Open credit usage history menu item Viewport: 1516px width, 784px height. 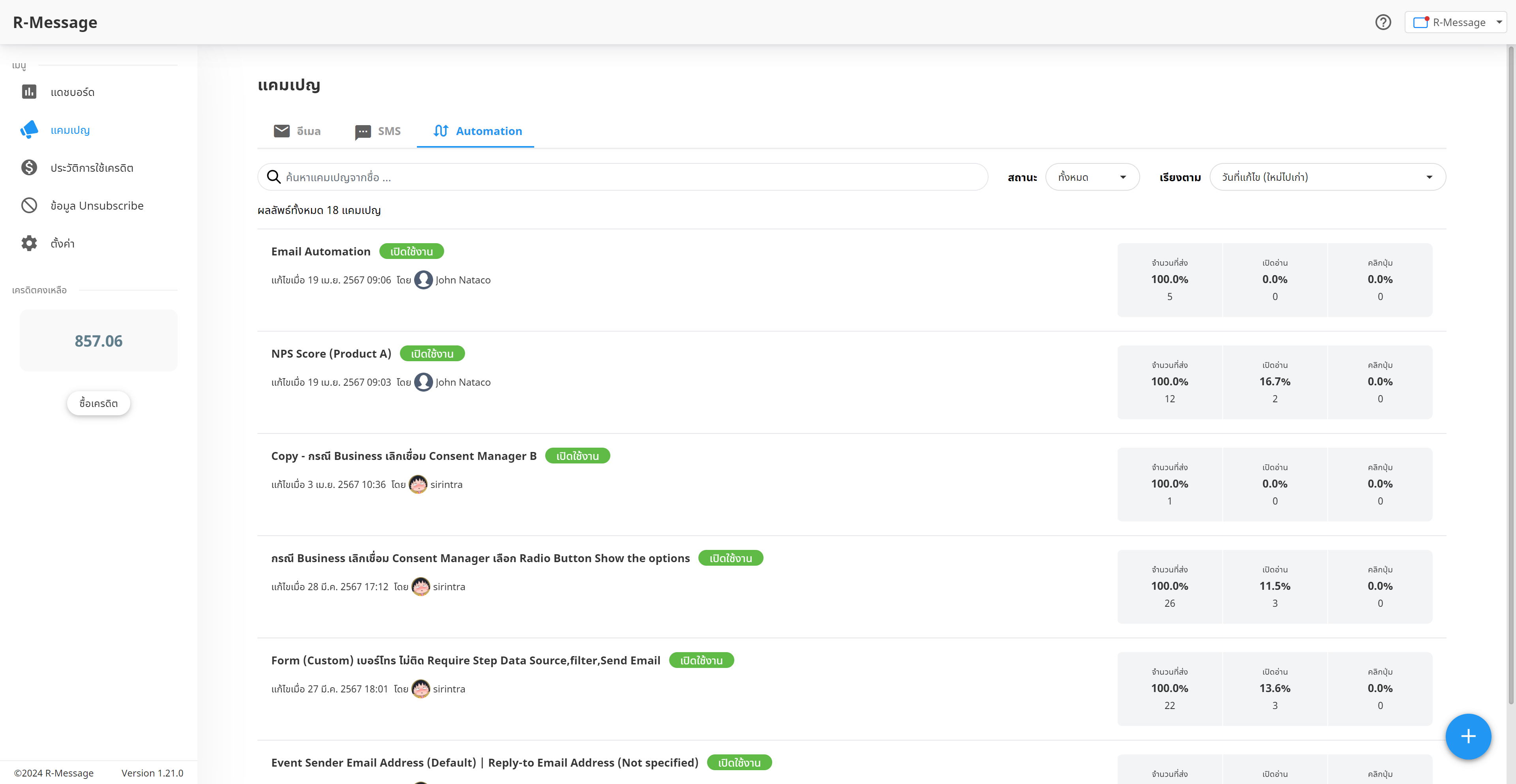(92, 168)
